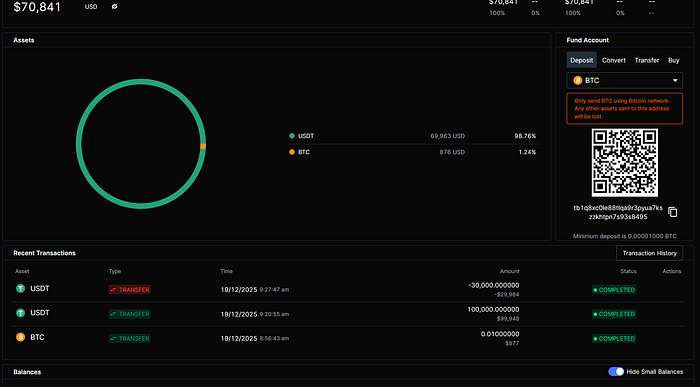Viewport: 700px width, 387px height.
Task: Click the Bitcoin icon in asset selector
Action: click(x=578, y=80)
